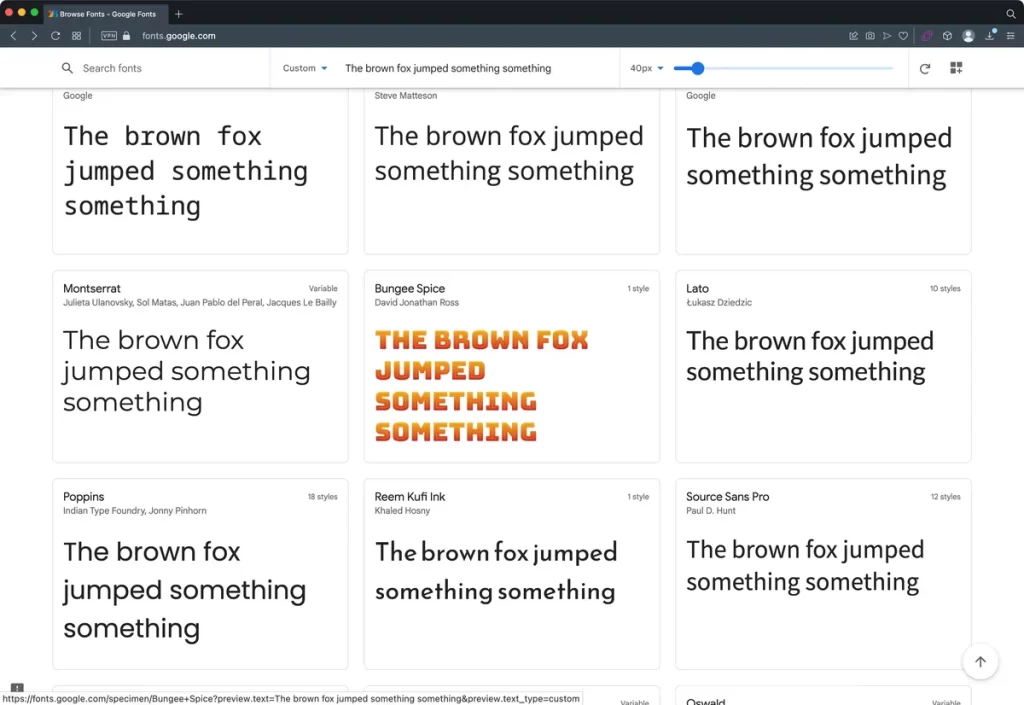Click the Lato preview sample text

pyautogui.click(x=810, y=356)
